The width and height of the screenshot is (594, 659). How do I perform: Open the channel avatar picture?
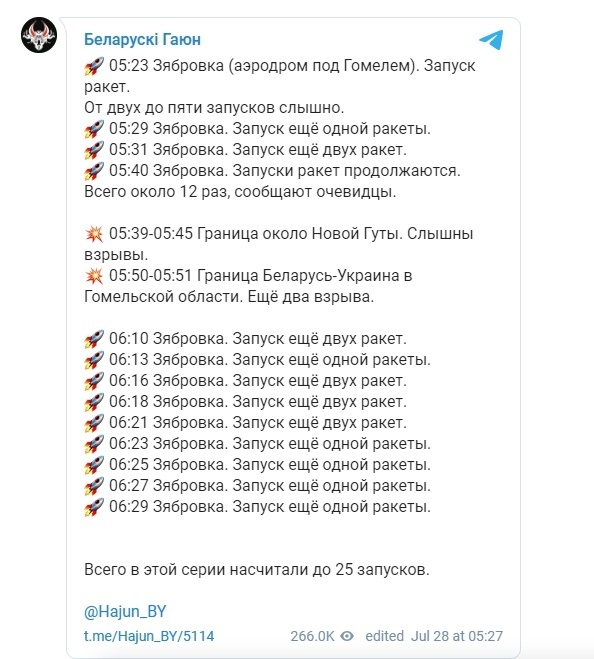coord(39,35)
